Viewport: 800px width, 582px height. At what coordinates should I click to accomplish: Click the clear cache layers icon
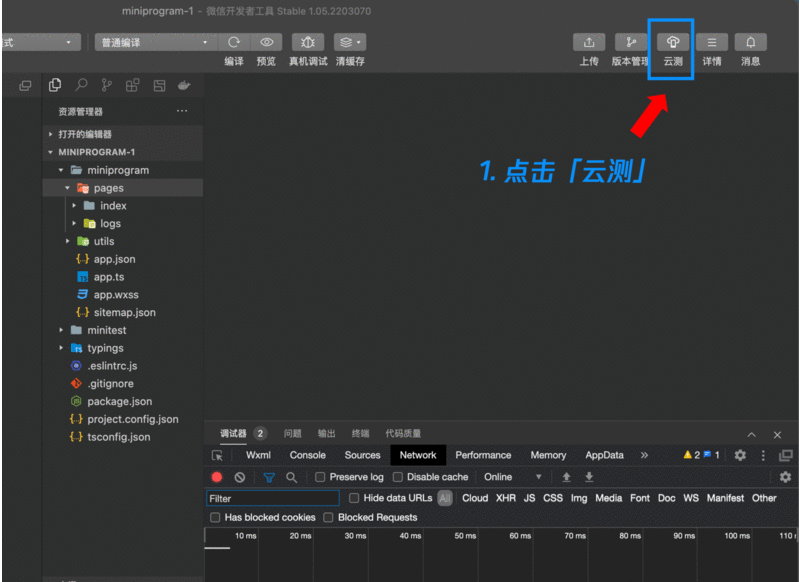click(x=346, y=42)
